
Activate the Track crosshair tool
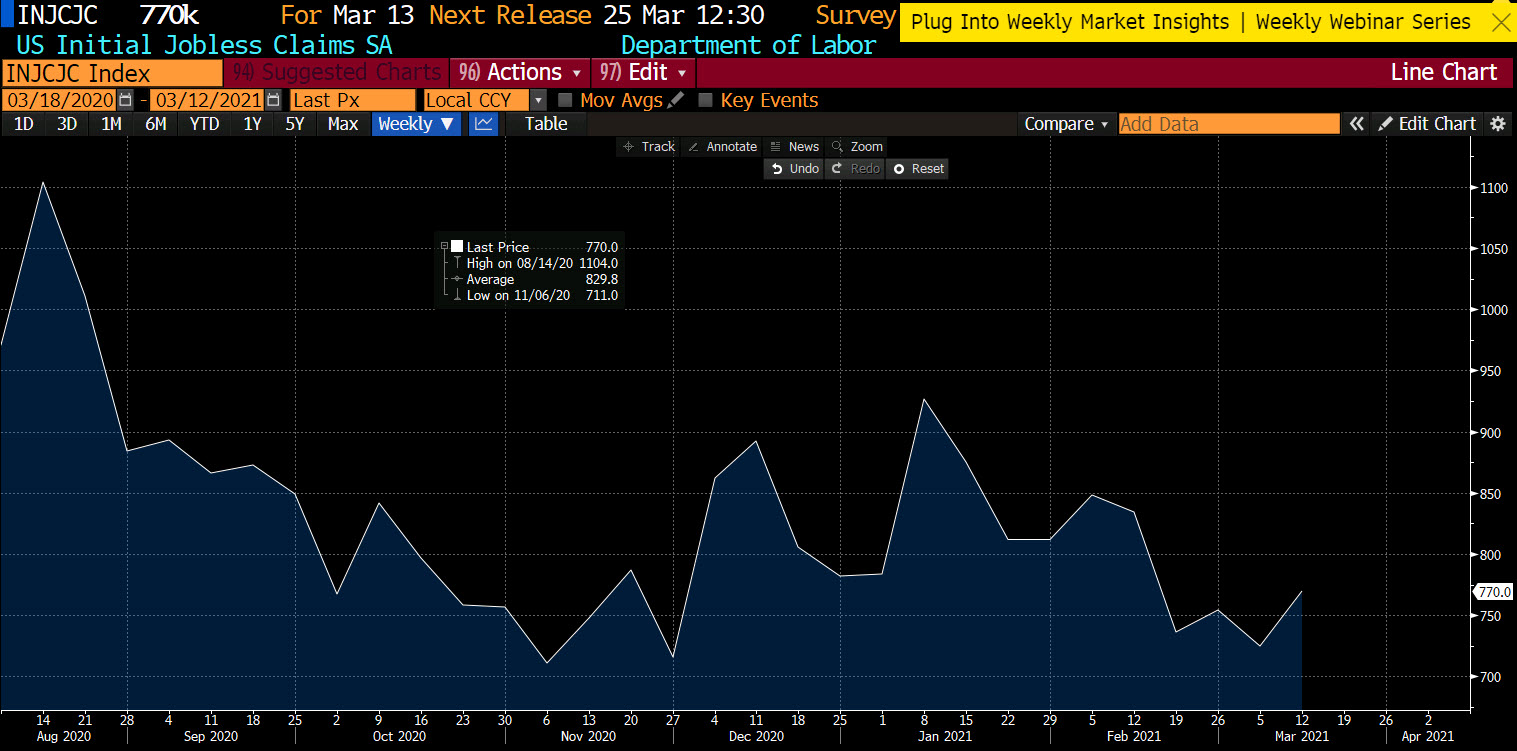click(648, 147)
